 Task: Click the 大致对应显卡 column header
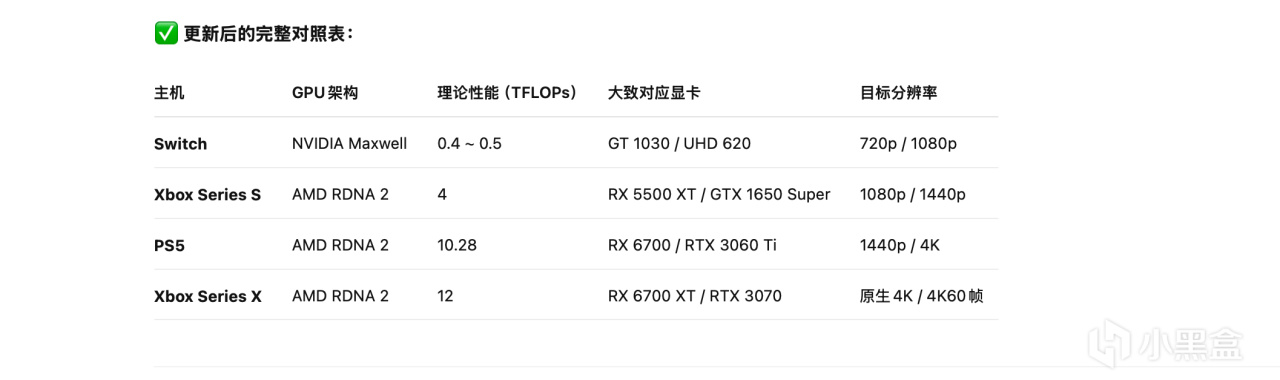coord(654,93)
